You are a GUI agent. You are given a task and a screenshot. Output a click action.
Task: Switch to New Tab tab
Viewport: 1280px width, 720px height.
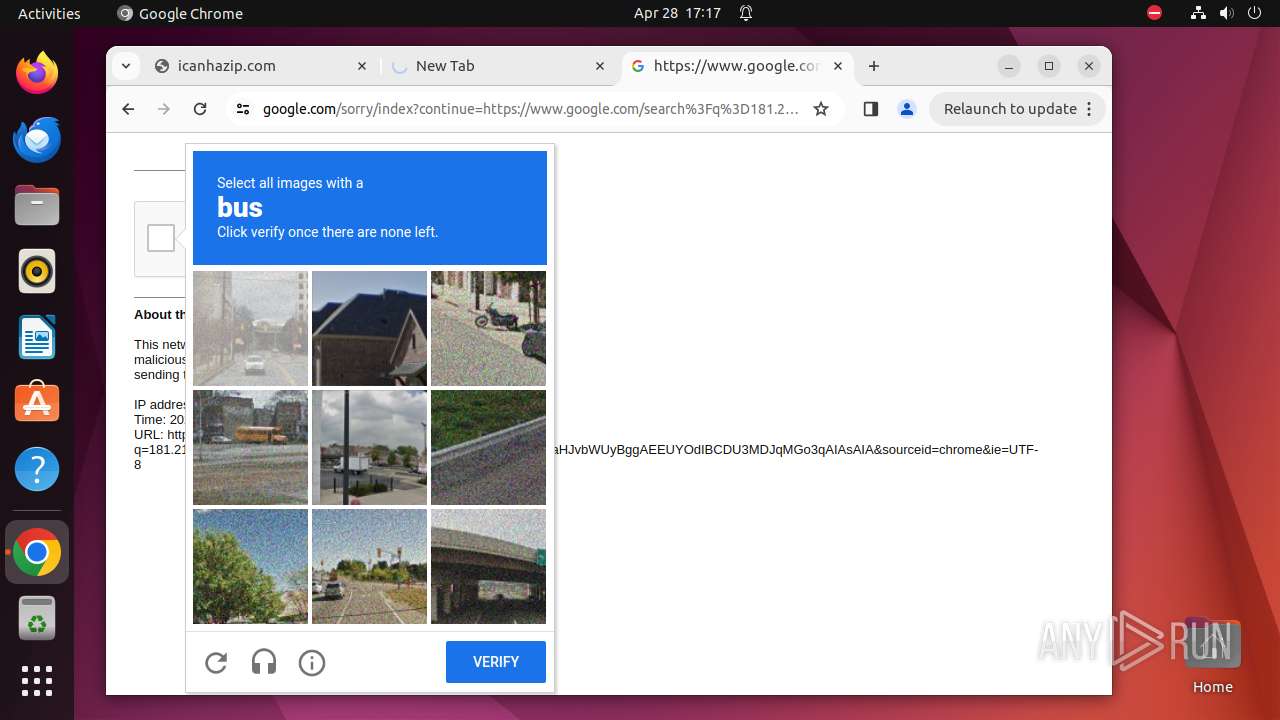coord(498,66)
